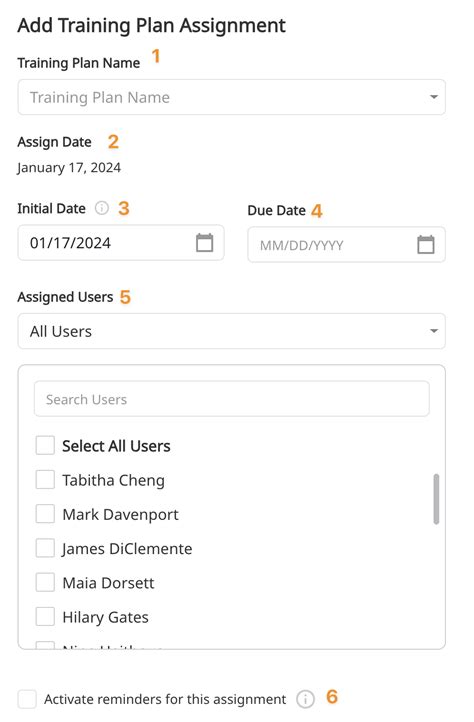
Task: Click into the Search Users field
Action: pyautogui.click(x=232, y=399)
